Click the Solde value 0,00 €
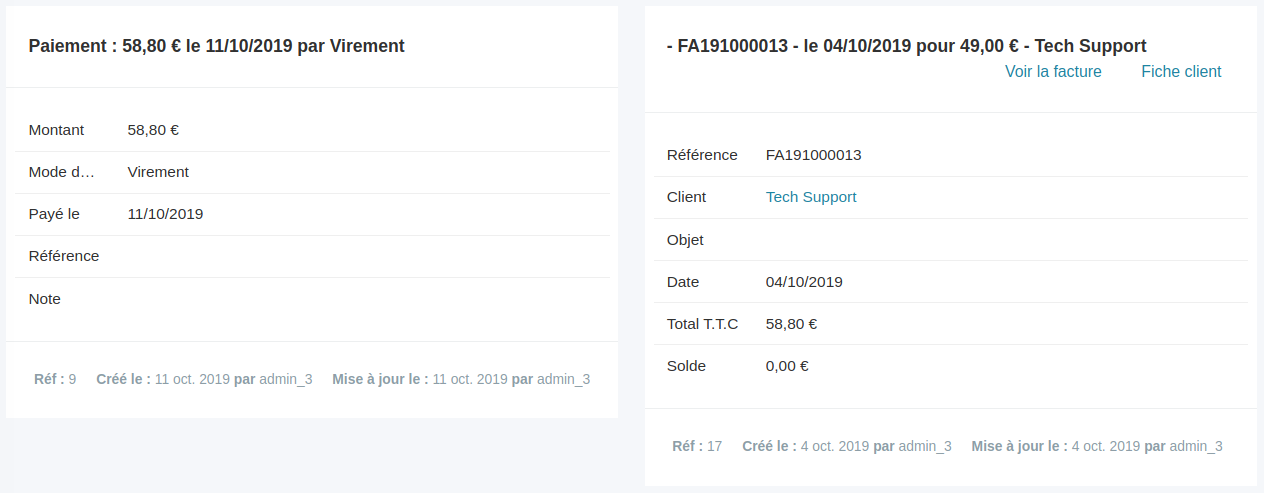Viewport: 1264px width, 493px height. (787, 366)
